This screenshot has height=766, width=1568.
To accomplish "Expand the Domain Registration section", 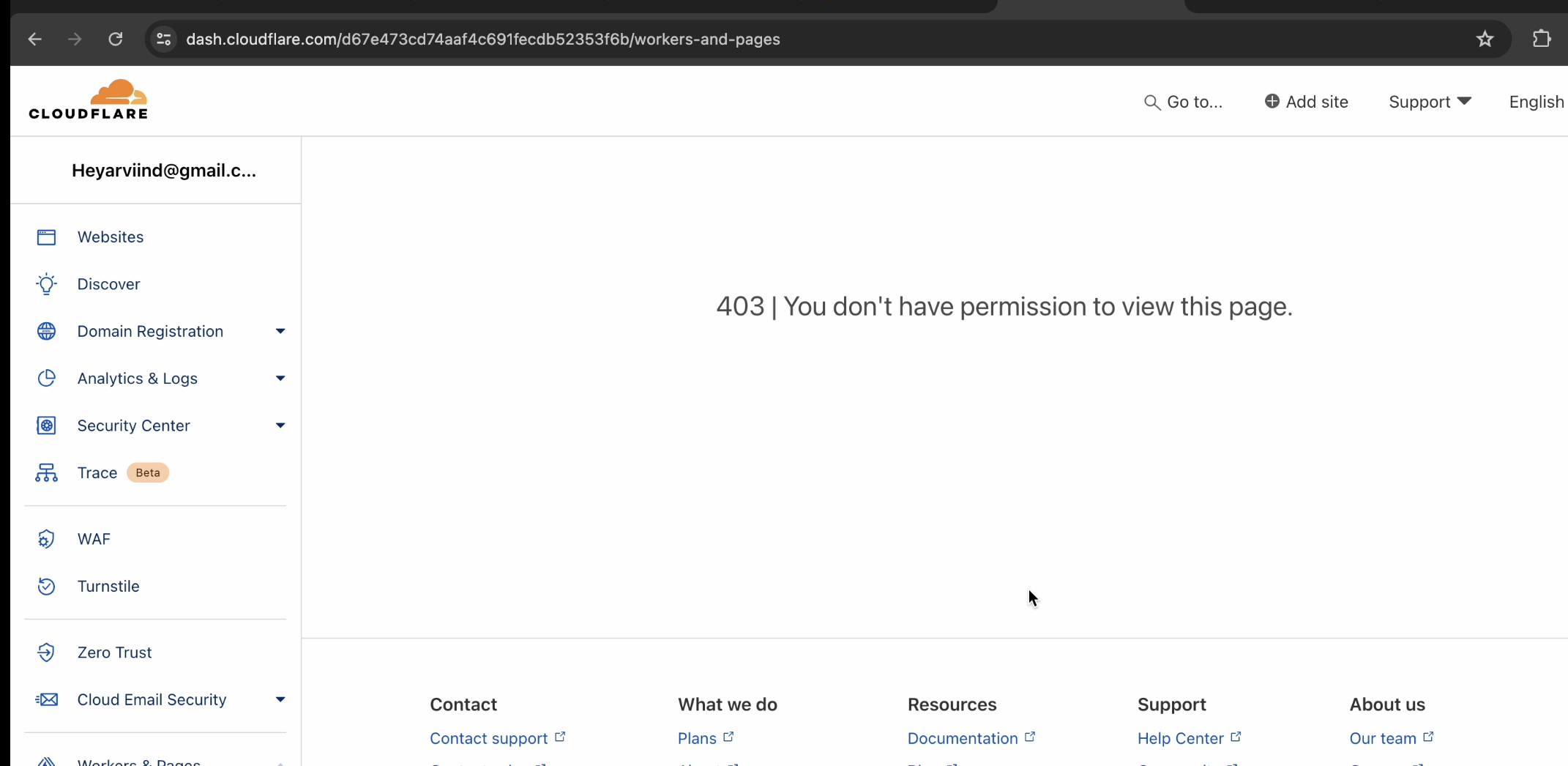I will pyautogui.click(x=280, y=331).
